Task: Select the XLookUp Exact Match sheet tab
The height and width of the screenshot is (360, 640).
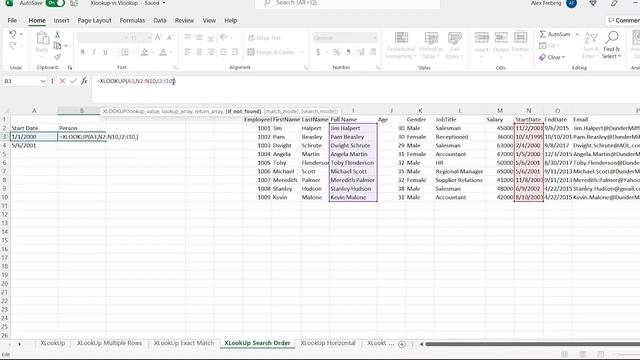Action: point(184,343)
